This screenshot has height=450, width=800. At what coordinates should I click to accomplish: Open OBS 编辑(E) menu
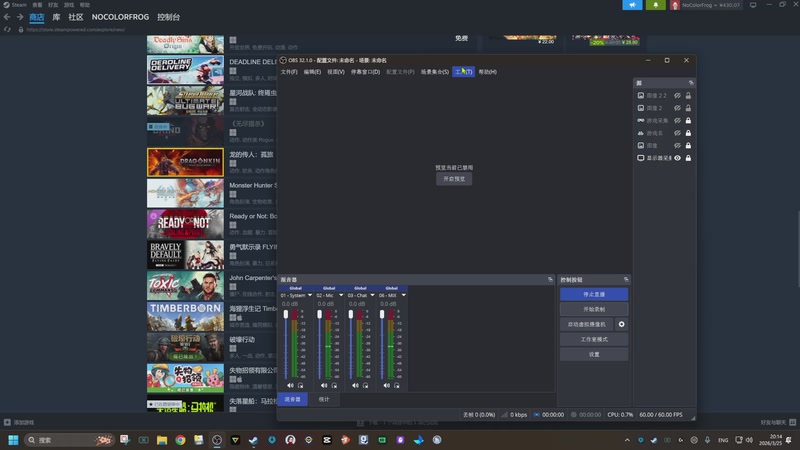tap(312, 72)
